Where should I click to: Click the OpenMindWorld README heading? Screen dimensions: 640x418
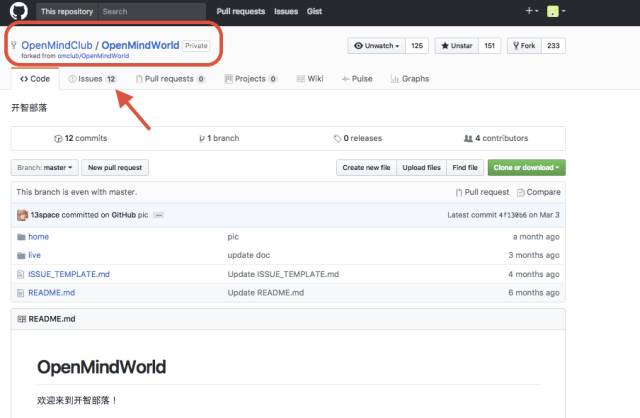coord(102,367)
